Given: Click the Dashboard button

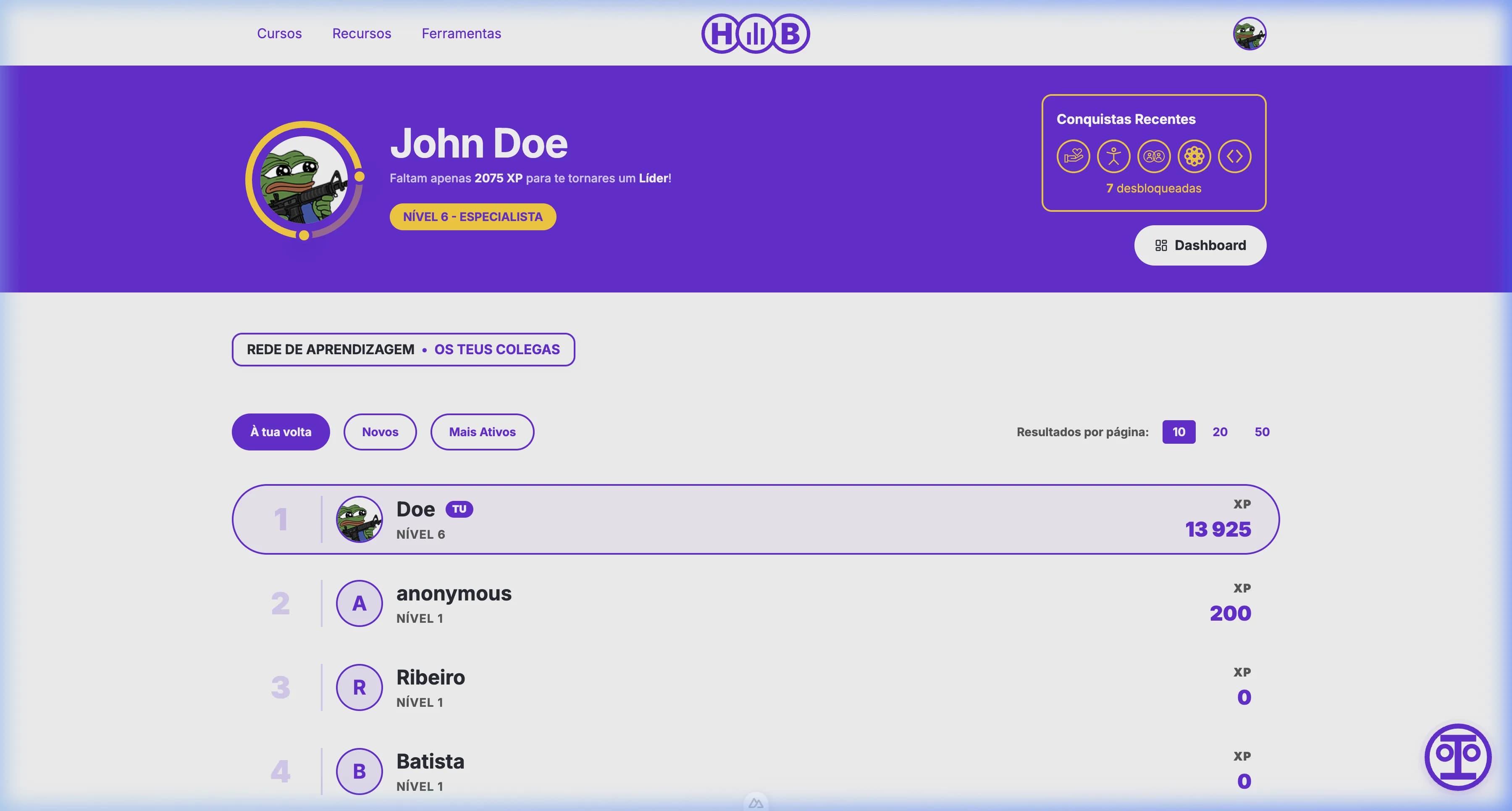Looking at the screenshot, I should pyautogui.click(x=1200, y=245).
